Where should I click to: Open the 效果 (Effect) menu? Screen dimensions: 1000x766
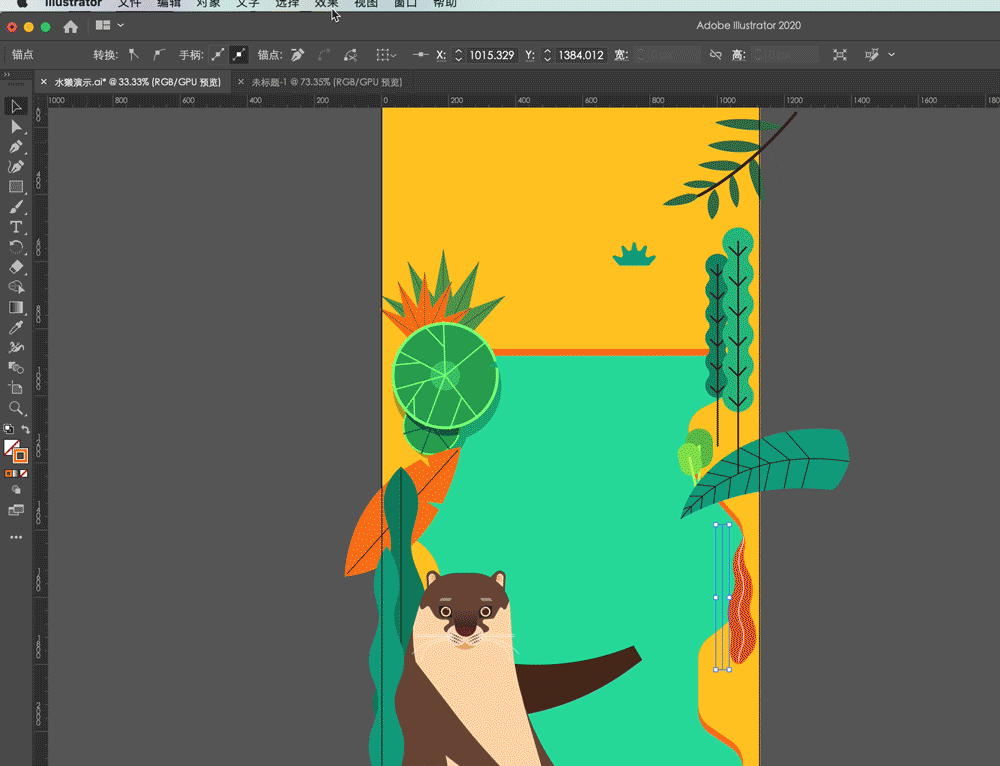(x=327, y=4)
